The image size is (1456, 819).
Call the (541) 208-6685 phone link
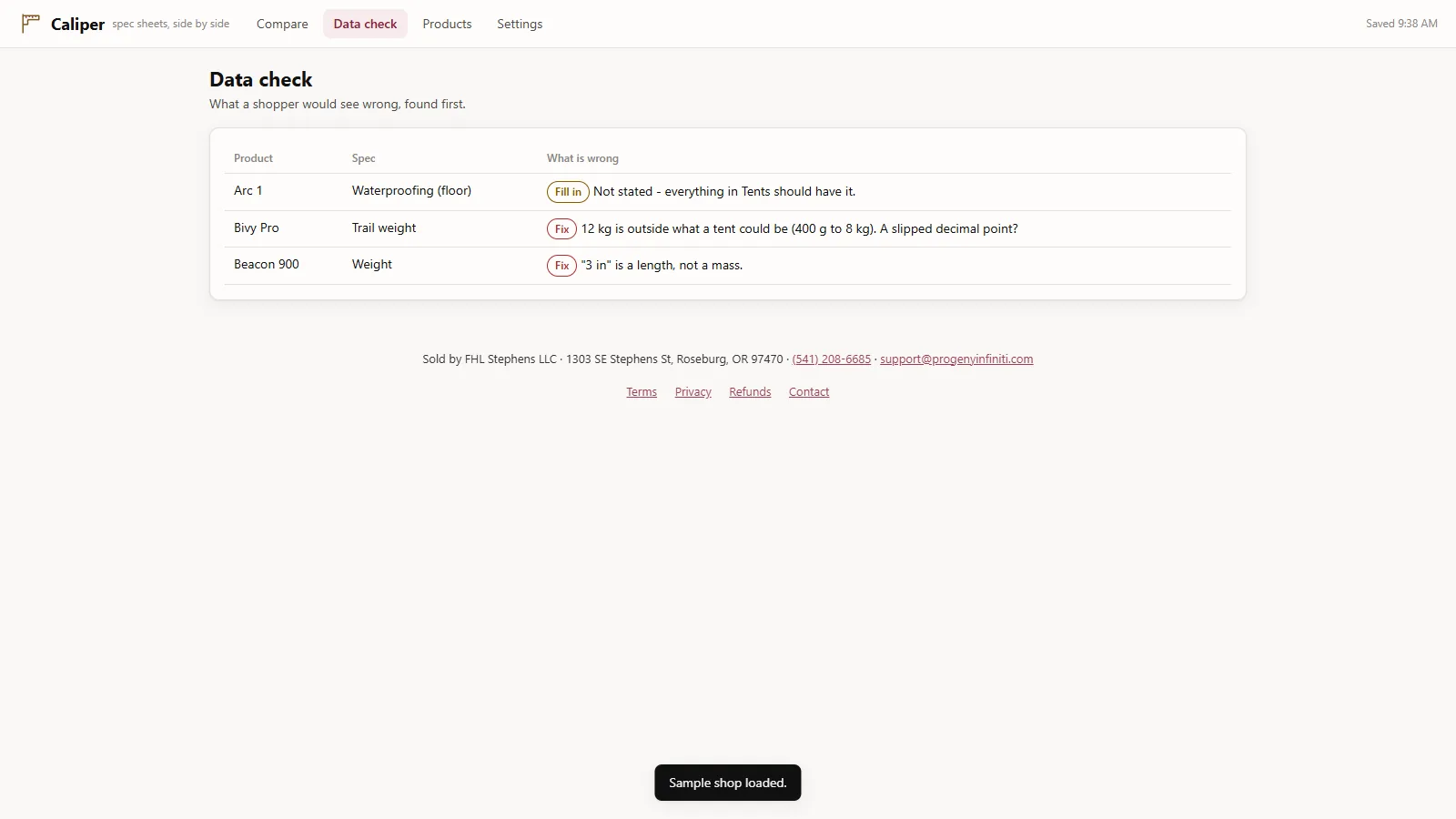pyautogui.click(x=831, y=359)
